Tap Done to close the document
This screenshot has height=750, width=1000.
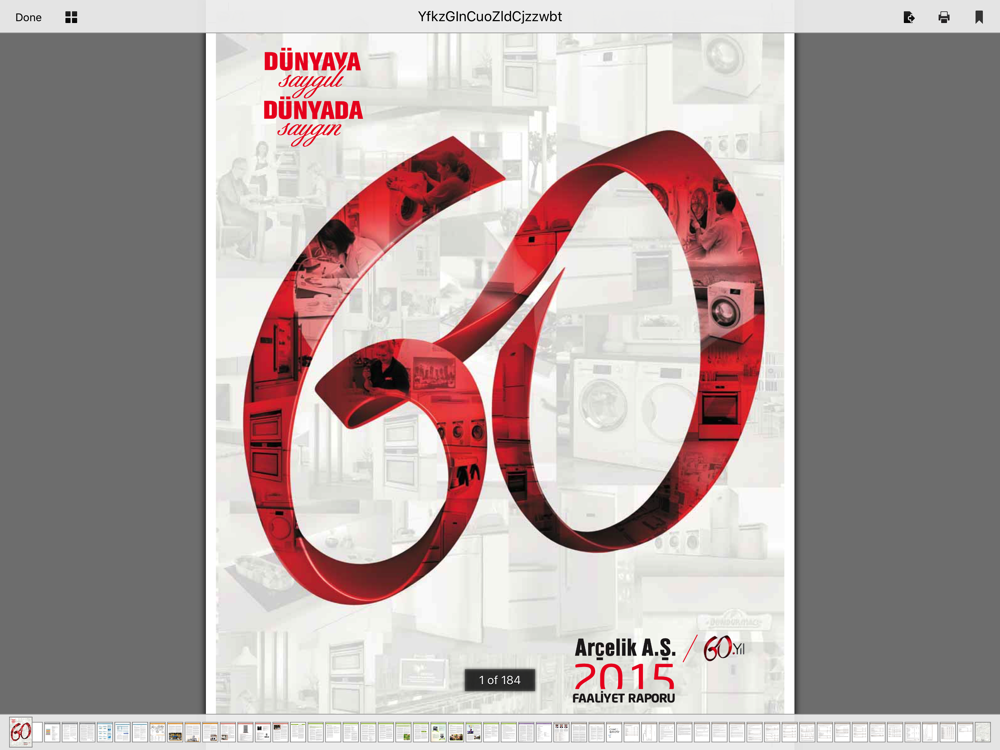(28, 17)
